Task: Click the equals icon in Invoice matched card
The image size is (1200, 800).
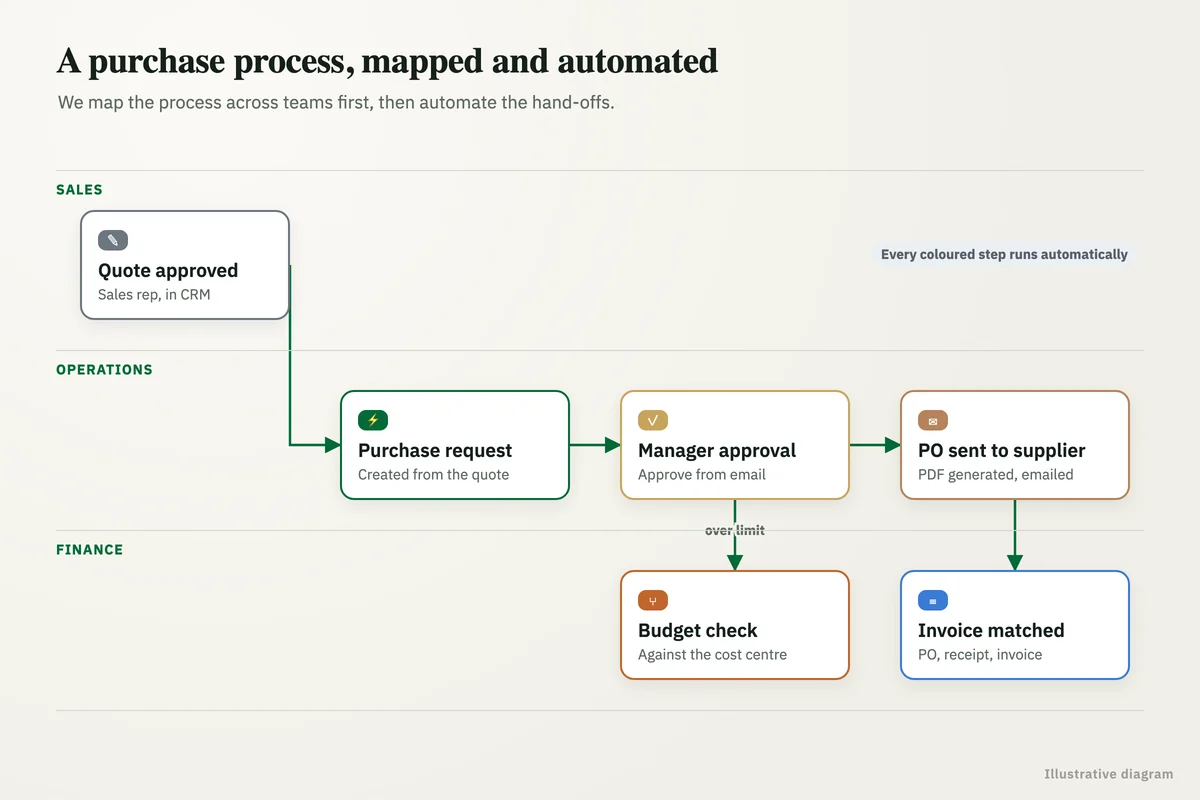Action: coord(933,600)
